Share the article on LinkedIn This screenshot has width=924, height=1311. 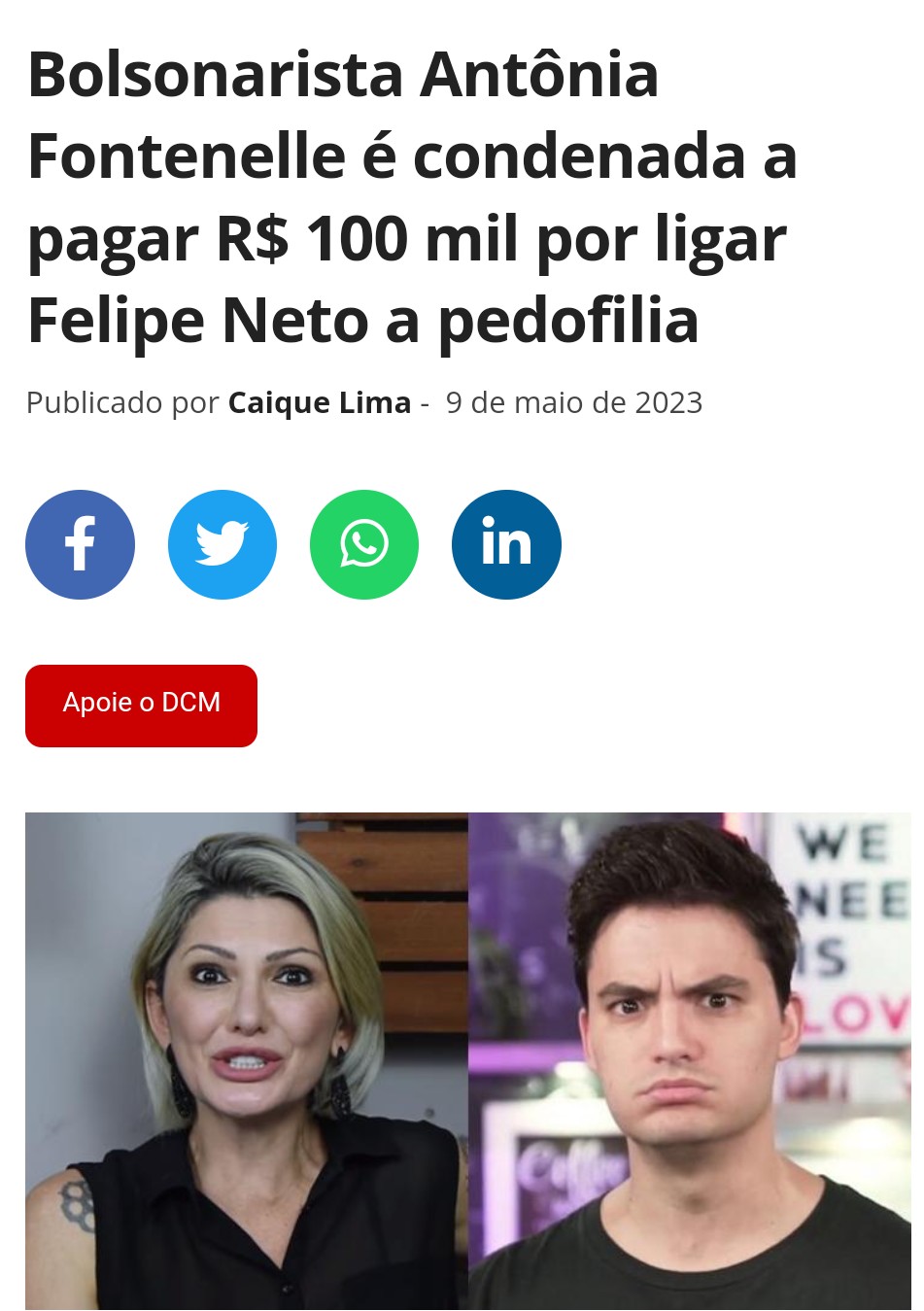point(506,544)
